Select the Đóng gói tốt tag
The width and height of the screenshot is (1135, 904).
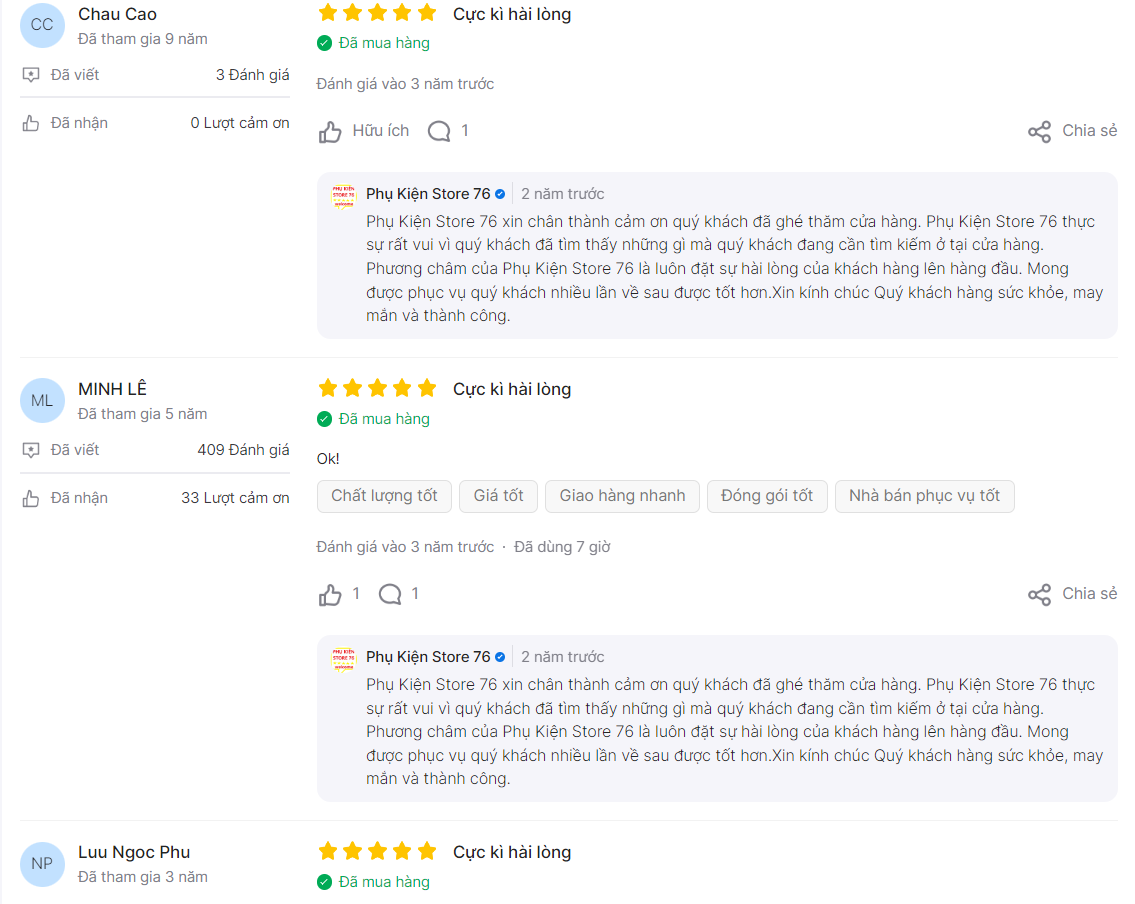click(767, 497)
